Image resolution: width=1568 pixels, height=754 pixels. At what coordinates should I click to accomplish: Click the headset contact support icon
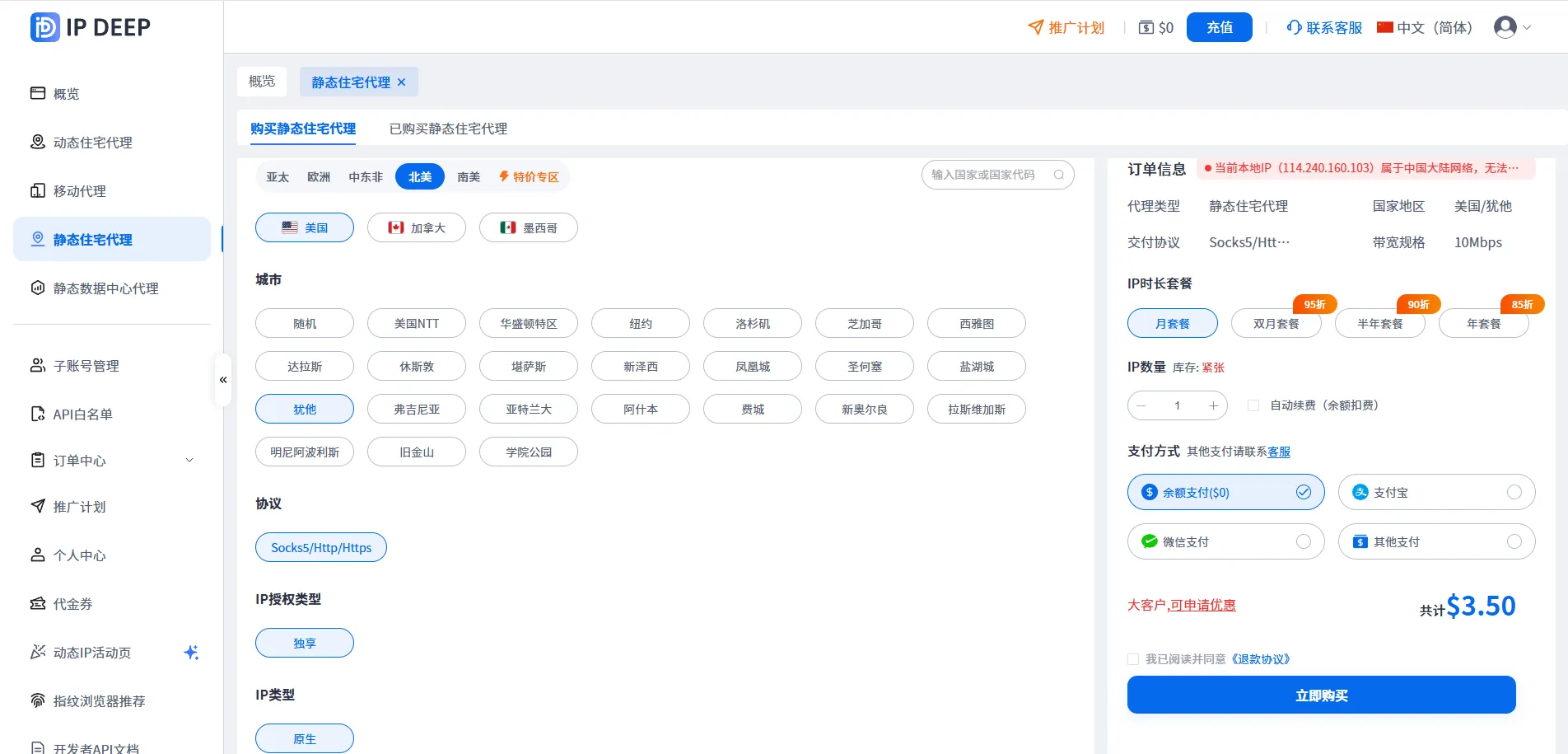[x=1295, y=27]
